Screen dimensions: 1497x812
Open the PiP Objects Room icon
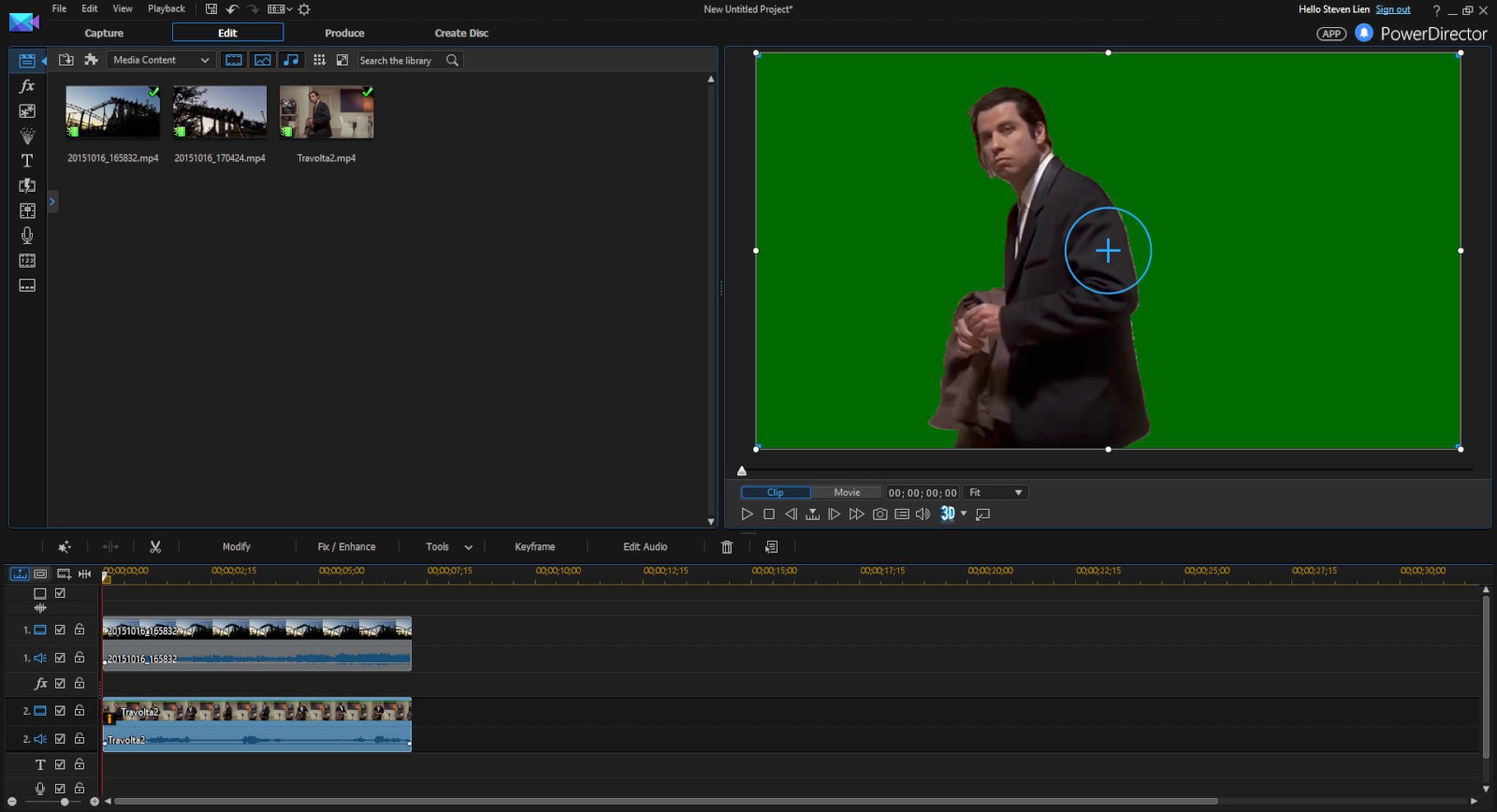27,111
